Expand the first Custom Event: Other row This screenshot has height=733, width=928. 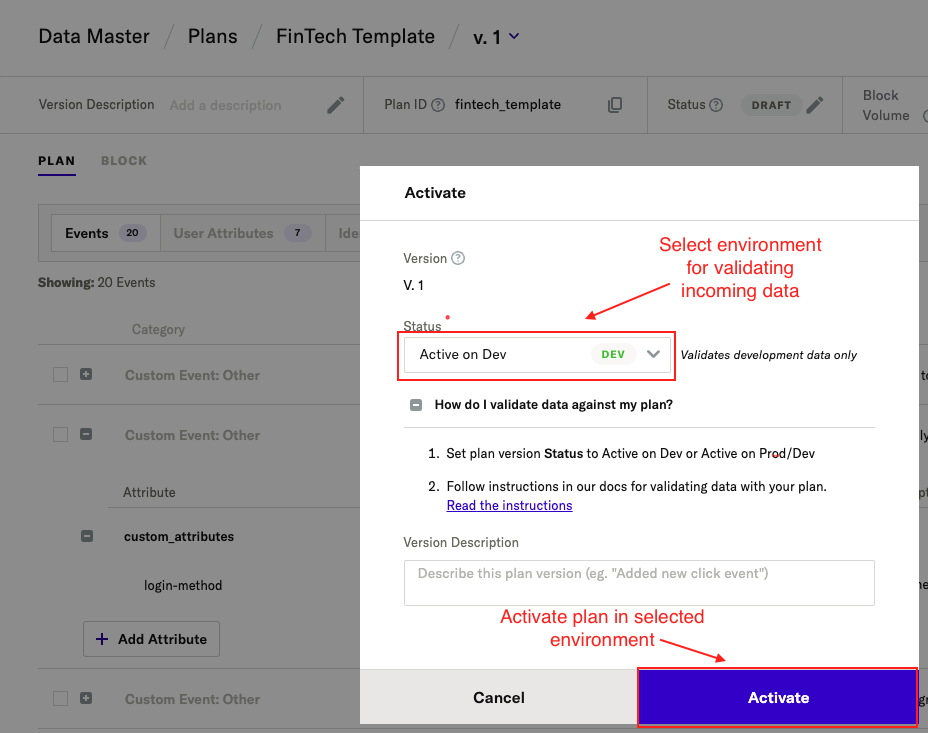coord(86,374)
